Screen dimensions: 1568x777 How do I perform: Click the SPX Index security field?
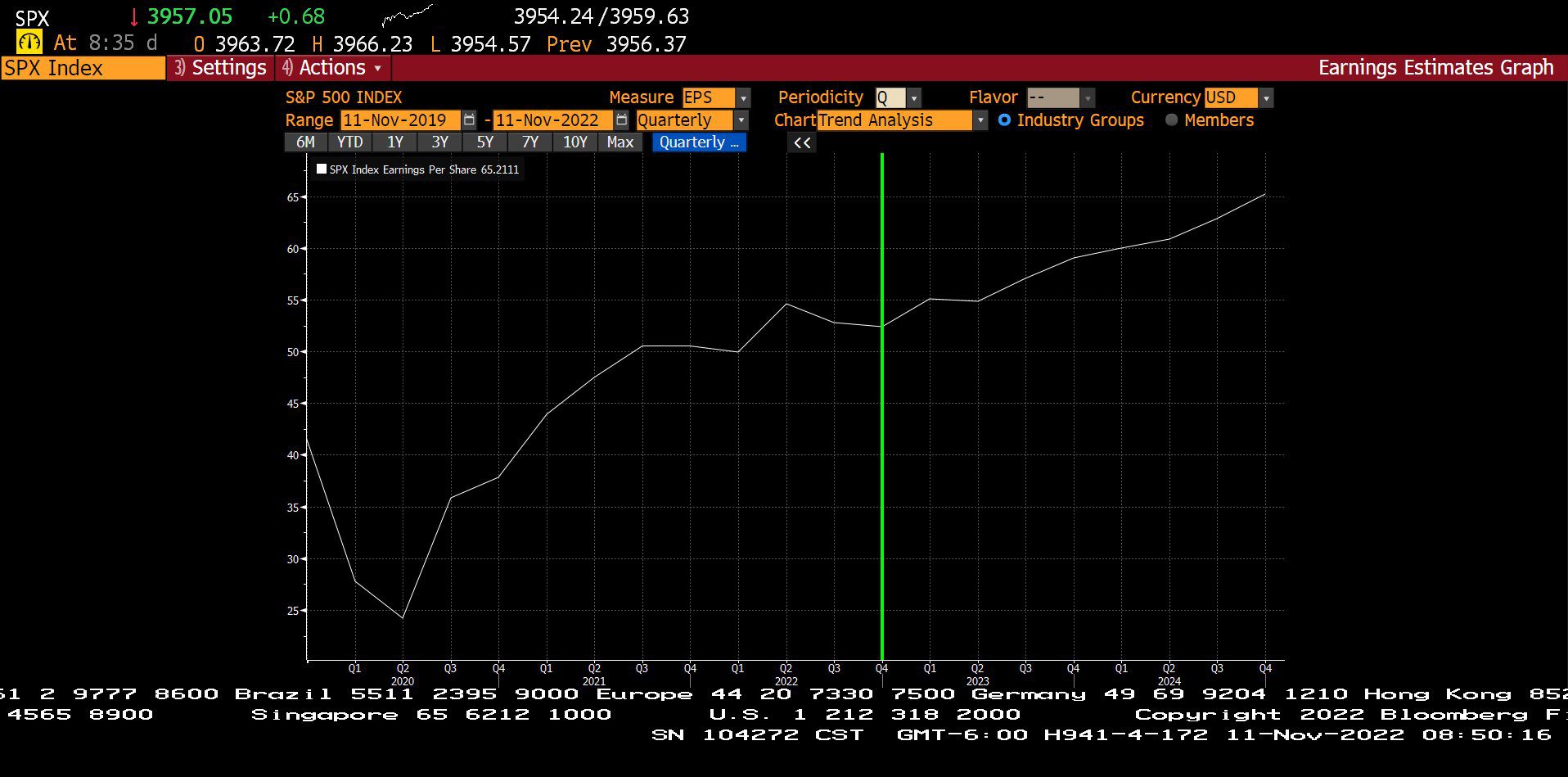[83, 68]
